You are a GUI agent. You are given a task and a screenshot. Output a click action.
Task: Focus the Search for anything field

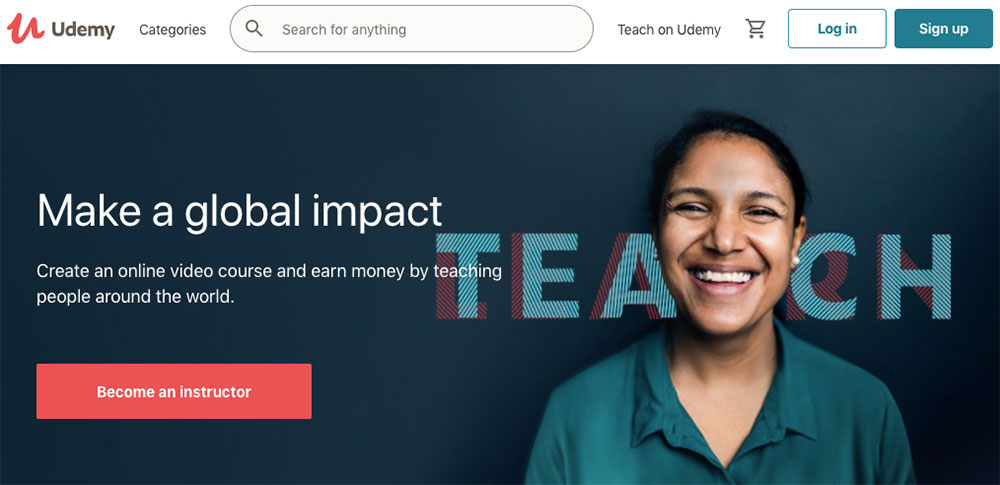point(411,29)
